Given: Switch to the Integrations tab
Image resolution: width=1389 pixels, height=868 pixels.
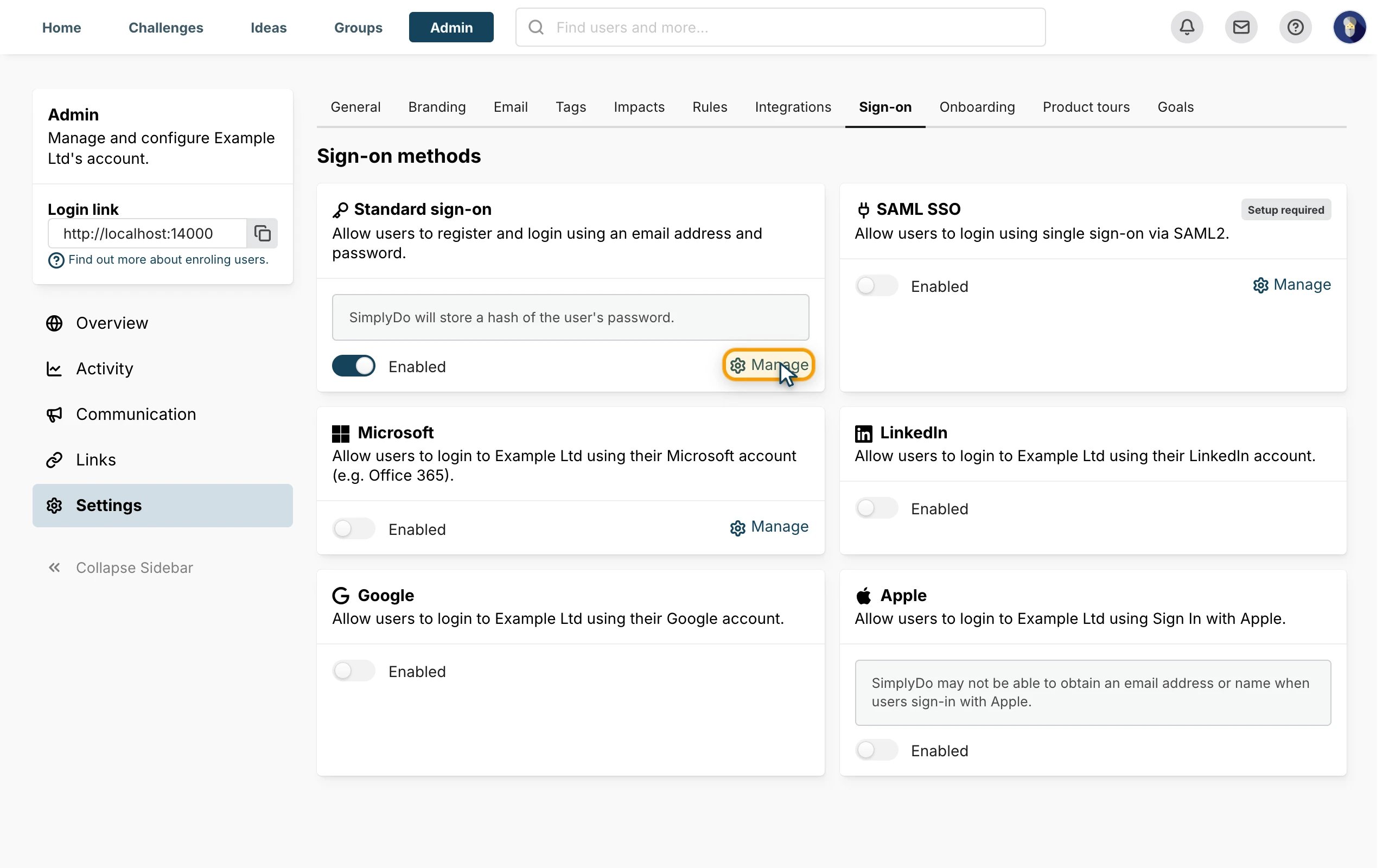Looking at the screenshot, I should coord(793,107).
